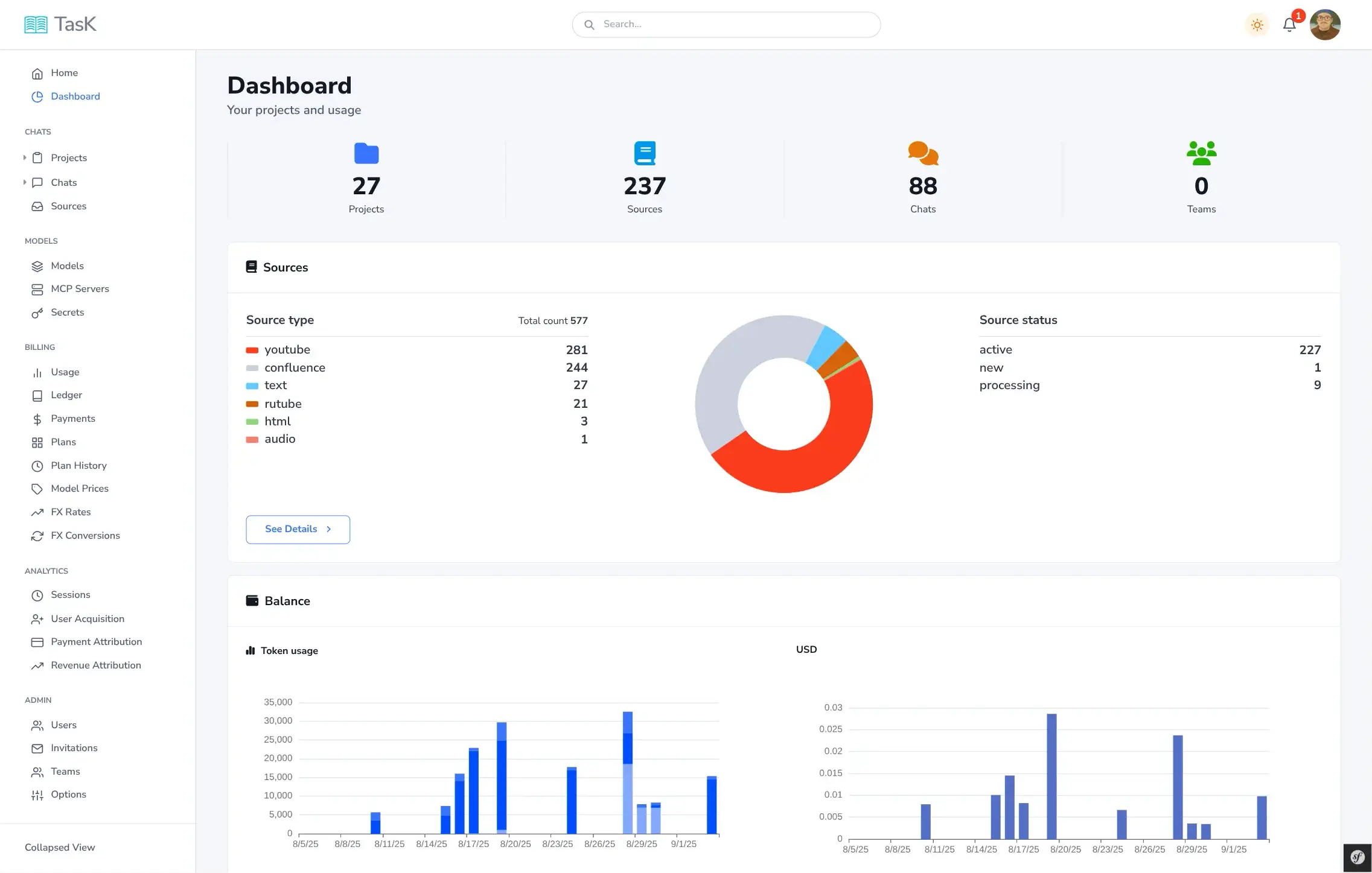Click the TasK logo
This screenshot has height=873, width=1372.
(60, 24)
